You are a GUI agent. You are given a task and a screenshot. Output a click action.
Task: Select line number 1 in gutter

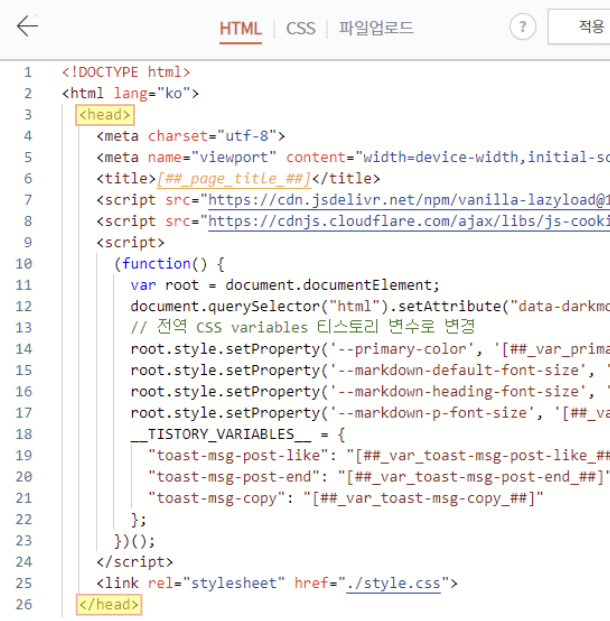[27, 72]
